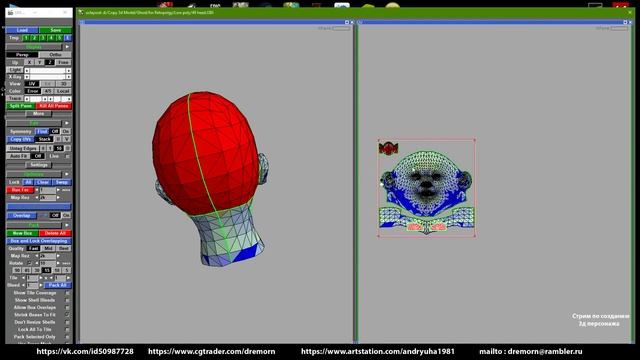Click the blue E button beside Tmp slots

(x=68, y=38)
